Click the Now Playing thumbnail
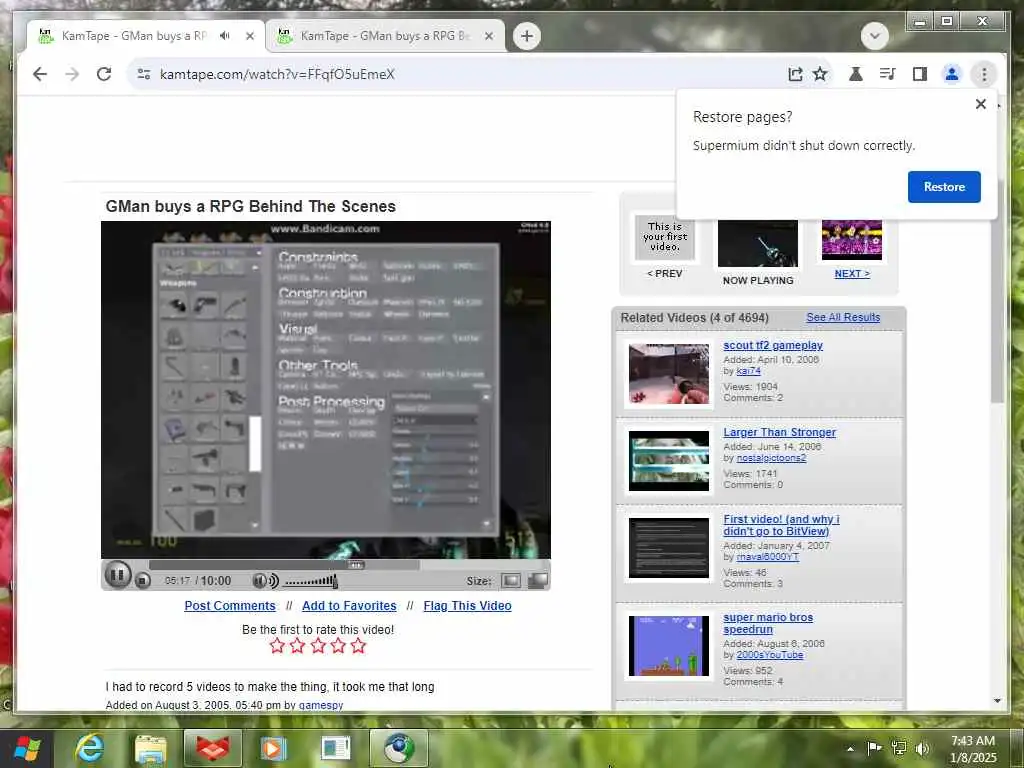The width and height of the screenshot is (1024, 768). click(758, 243)
